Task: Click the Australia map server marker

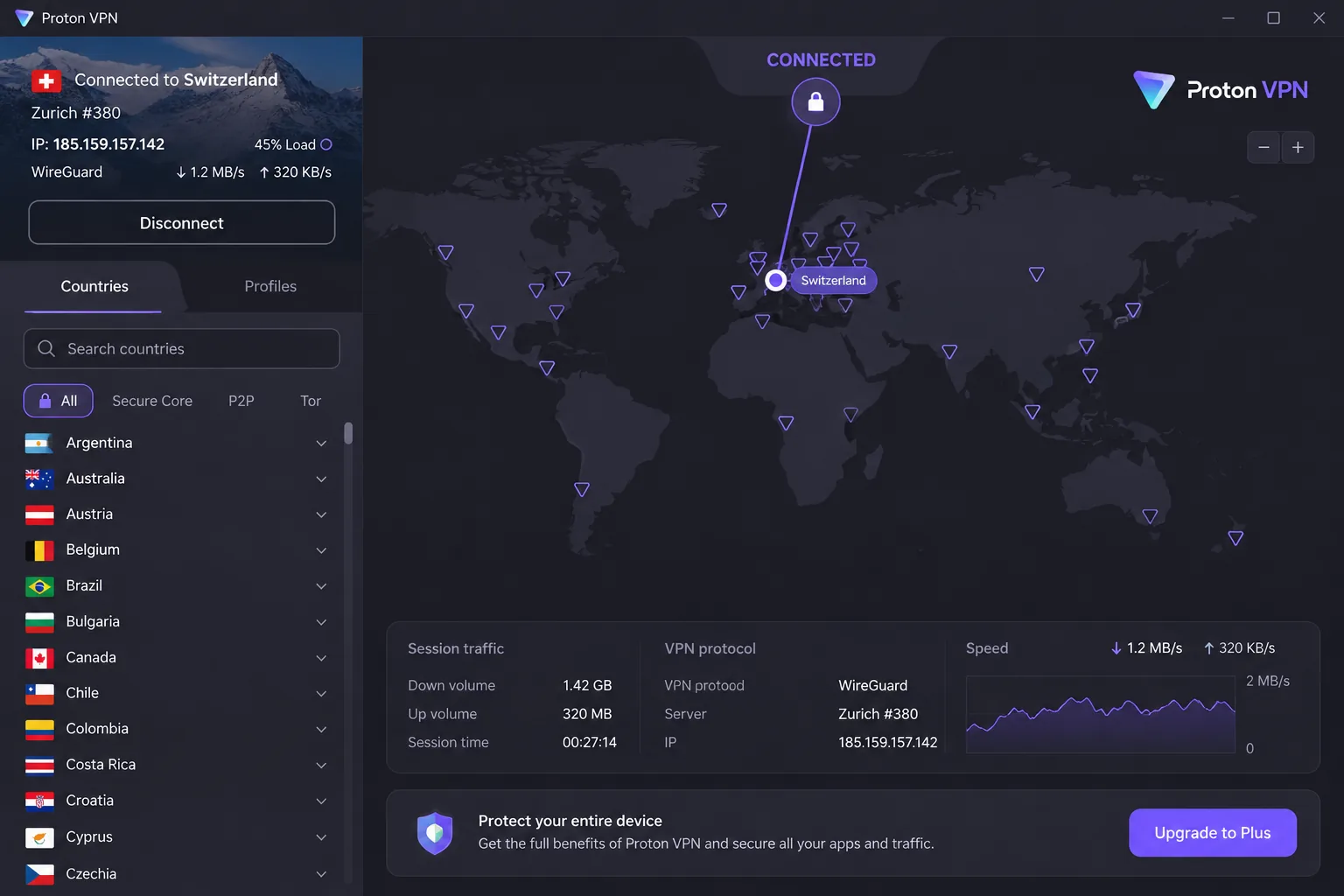Action: tap(1150, 516)
